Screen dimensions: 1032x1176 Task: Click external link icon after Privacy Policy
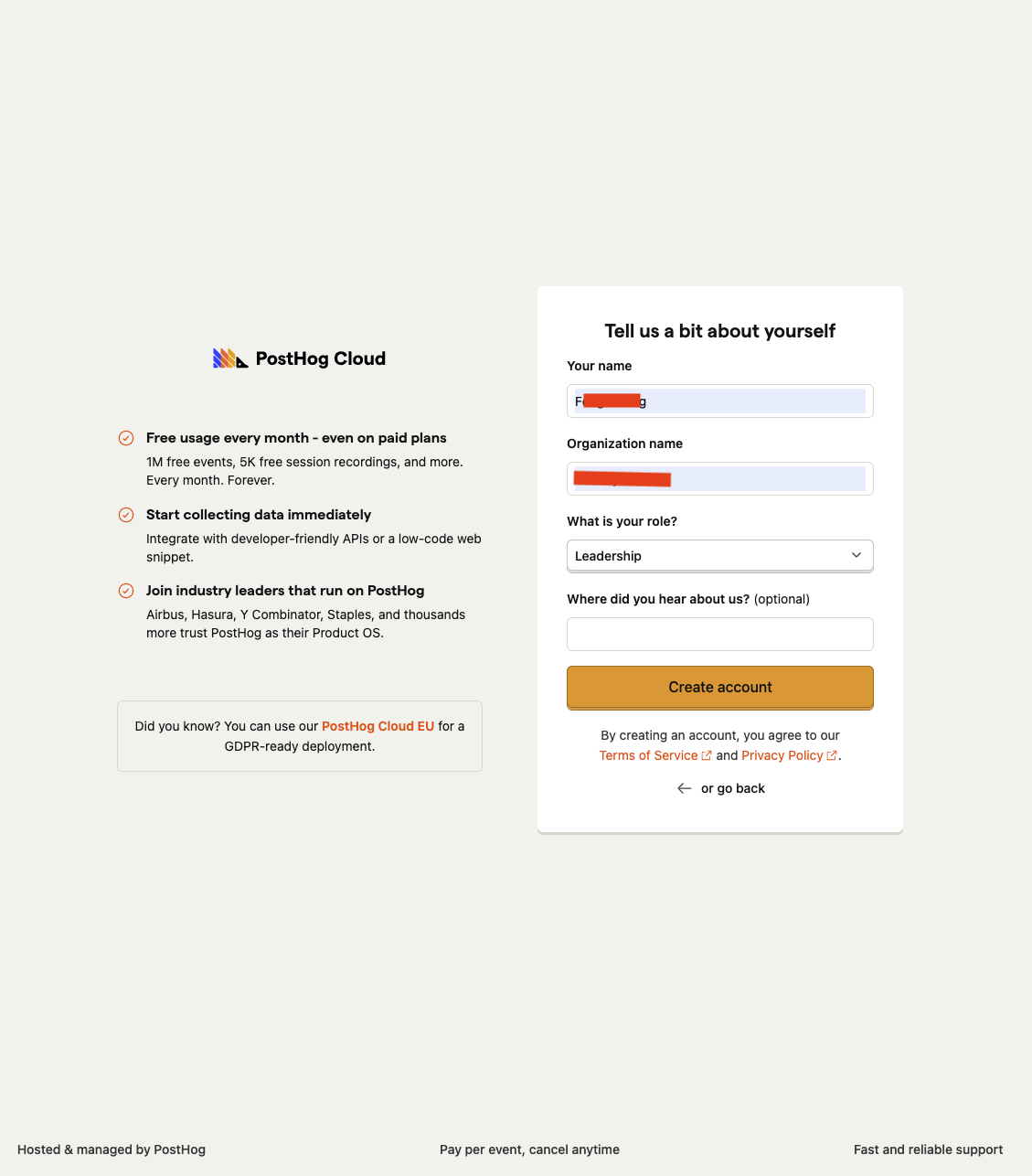(x=832, y=755)
